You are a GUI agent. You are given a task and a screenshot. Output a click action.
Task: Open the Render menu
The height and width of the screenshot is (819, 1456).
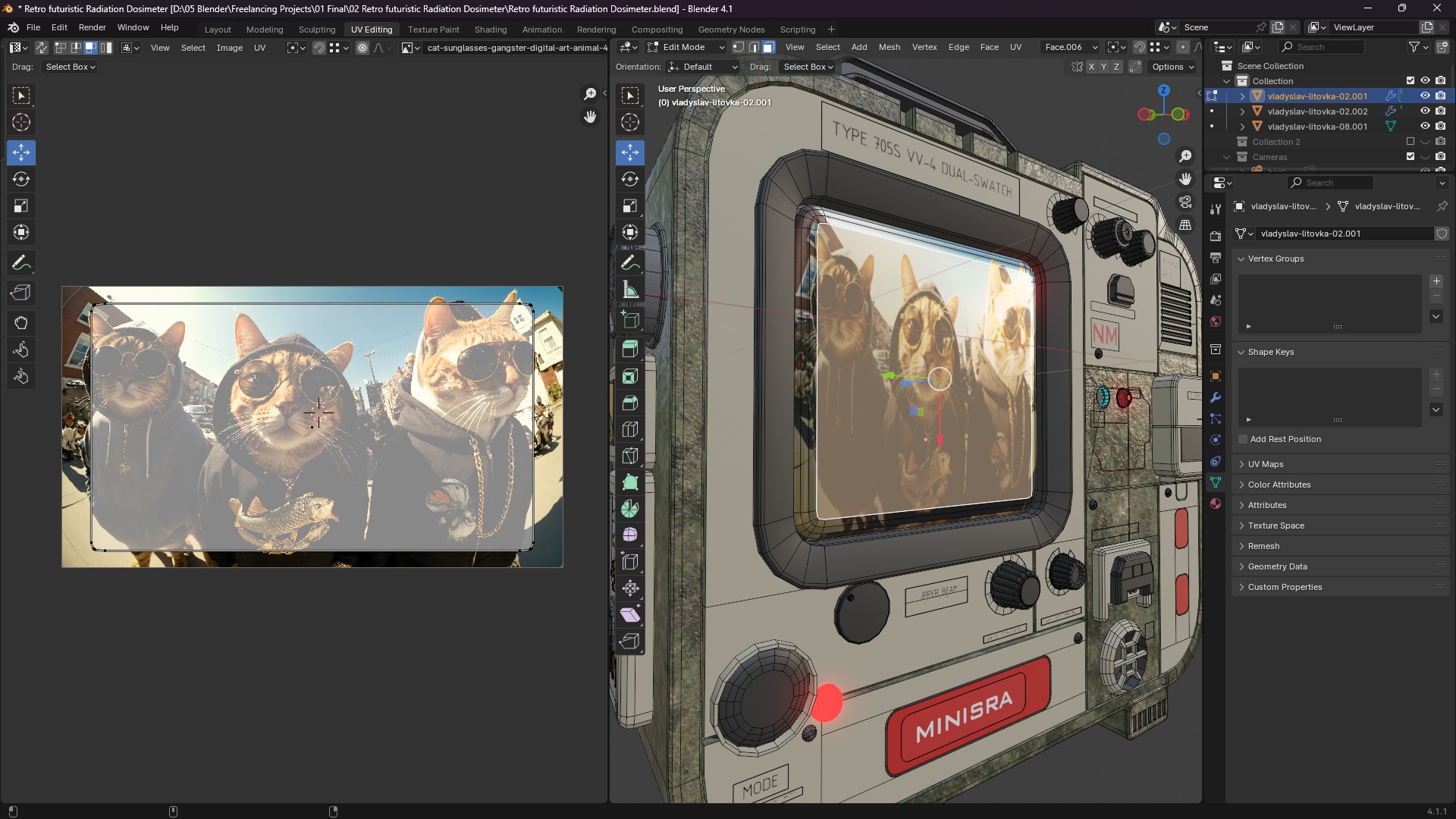pos(93,27)
